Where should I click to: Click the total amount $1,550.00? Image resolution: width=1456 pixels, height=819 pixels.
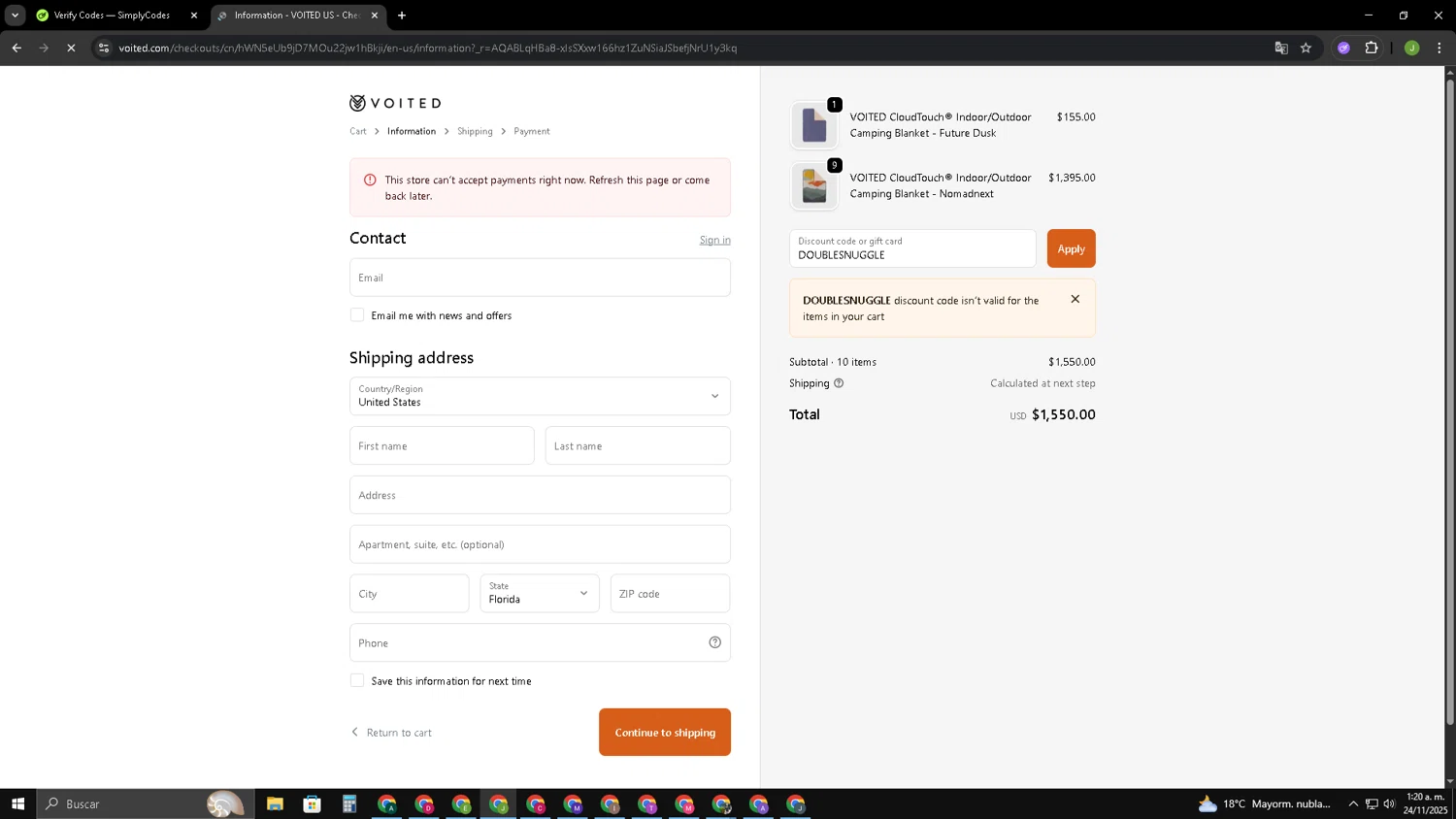1063,414
